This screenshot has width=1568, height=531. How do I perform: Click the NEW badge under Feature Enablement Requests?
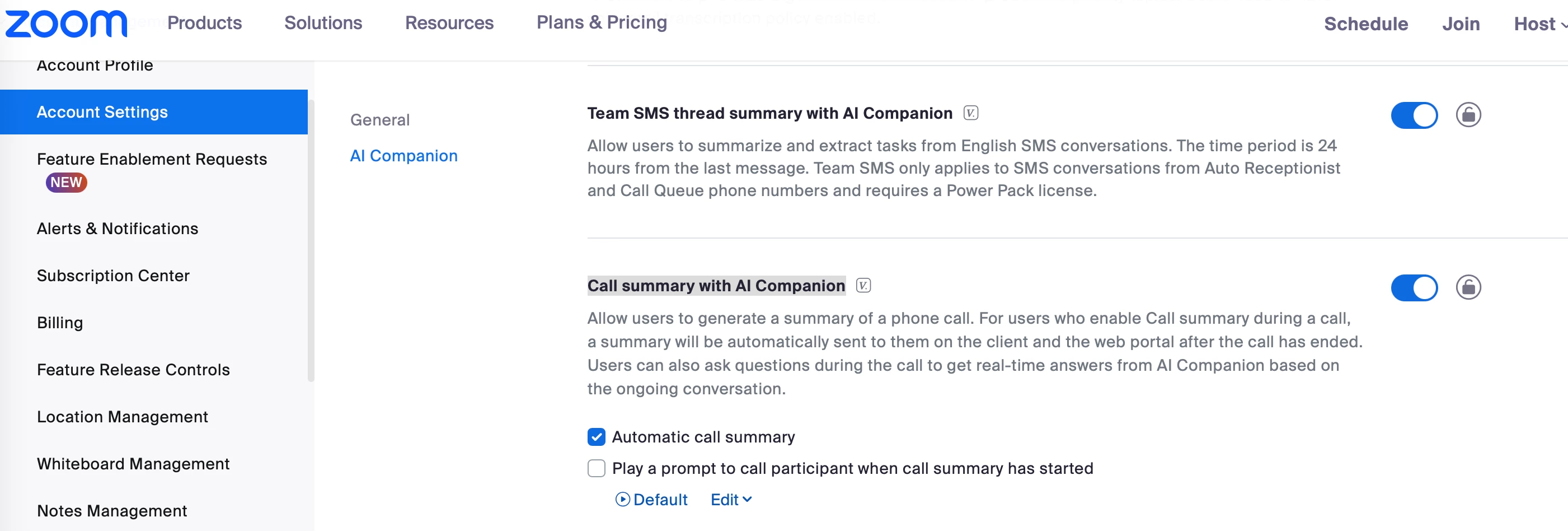tap(67, 182)
